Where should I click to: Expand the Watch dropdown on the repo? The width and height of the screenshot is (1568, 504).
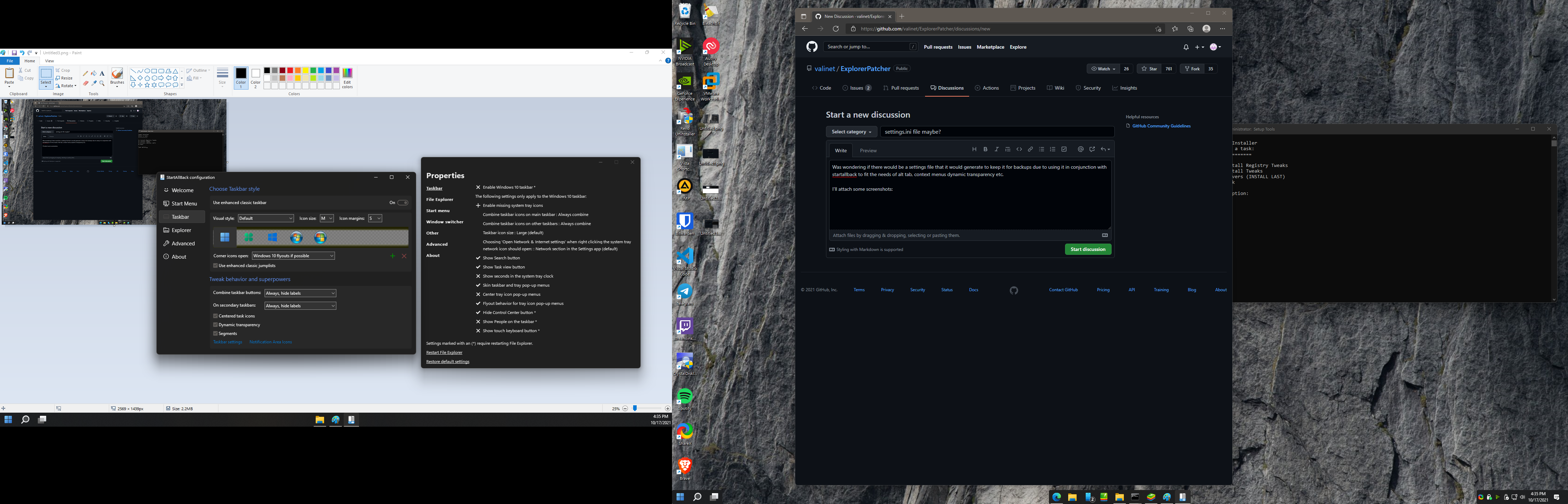point(1103,69)
